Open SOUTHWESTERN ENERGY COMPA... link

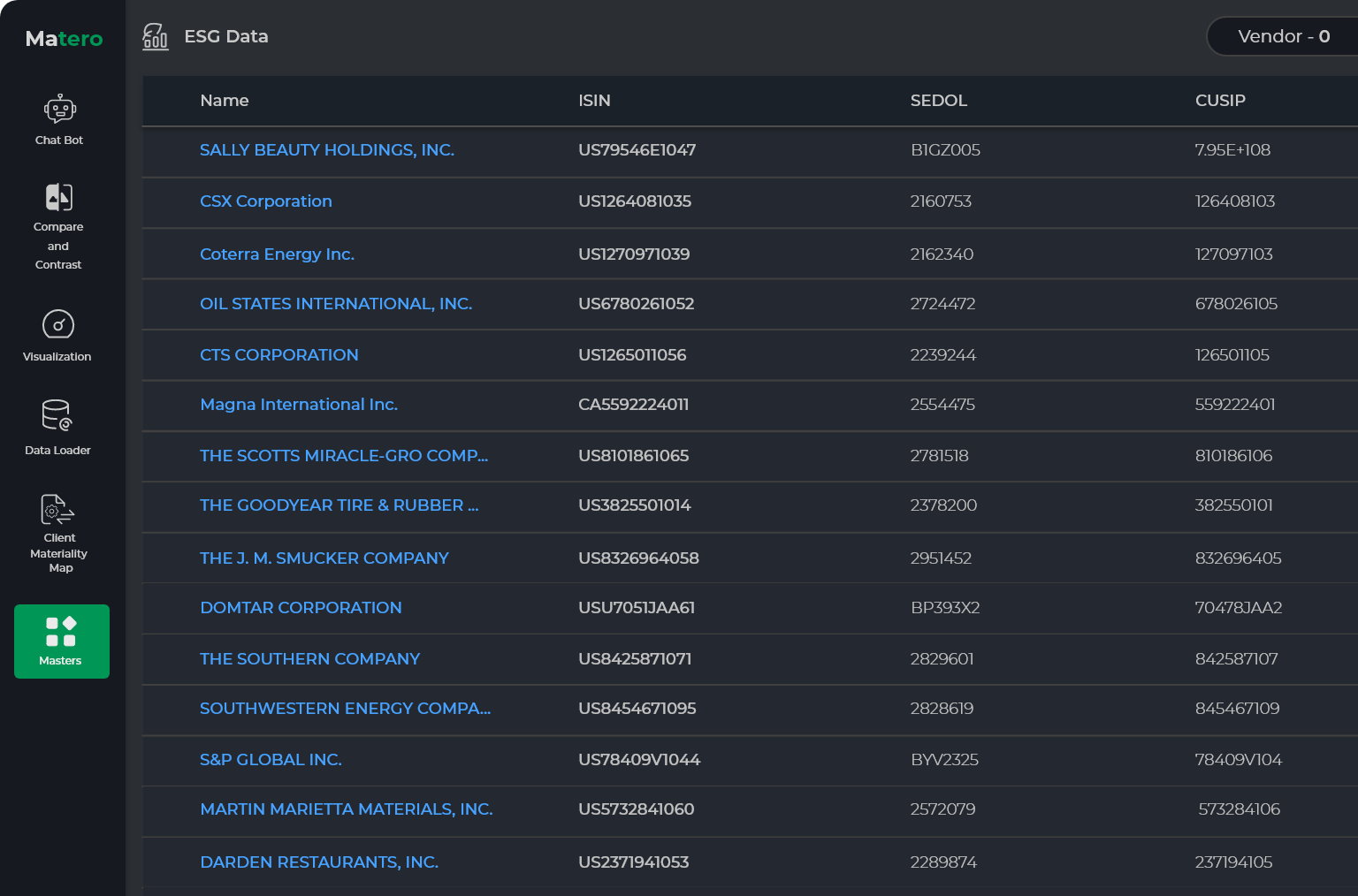[x=346, y=709]
